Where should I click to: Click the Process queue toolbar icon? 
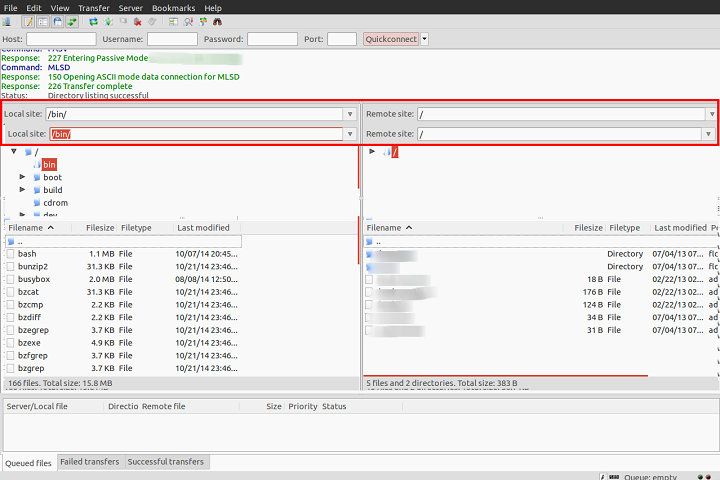107,21
